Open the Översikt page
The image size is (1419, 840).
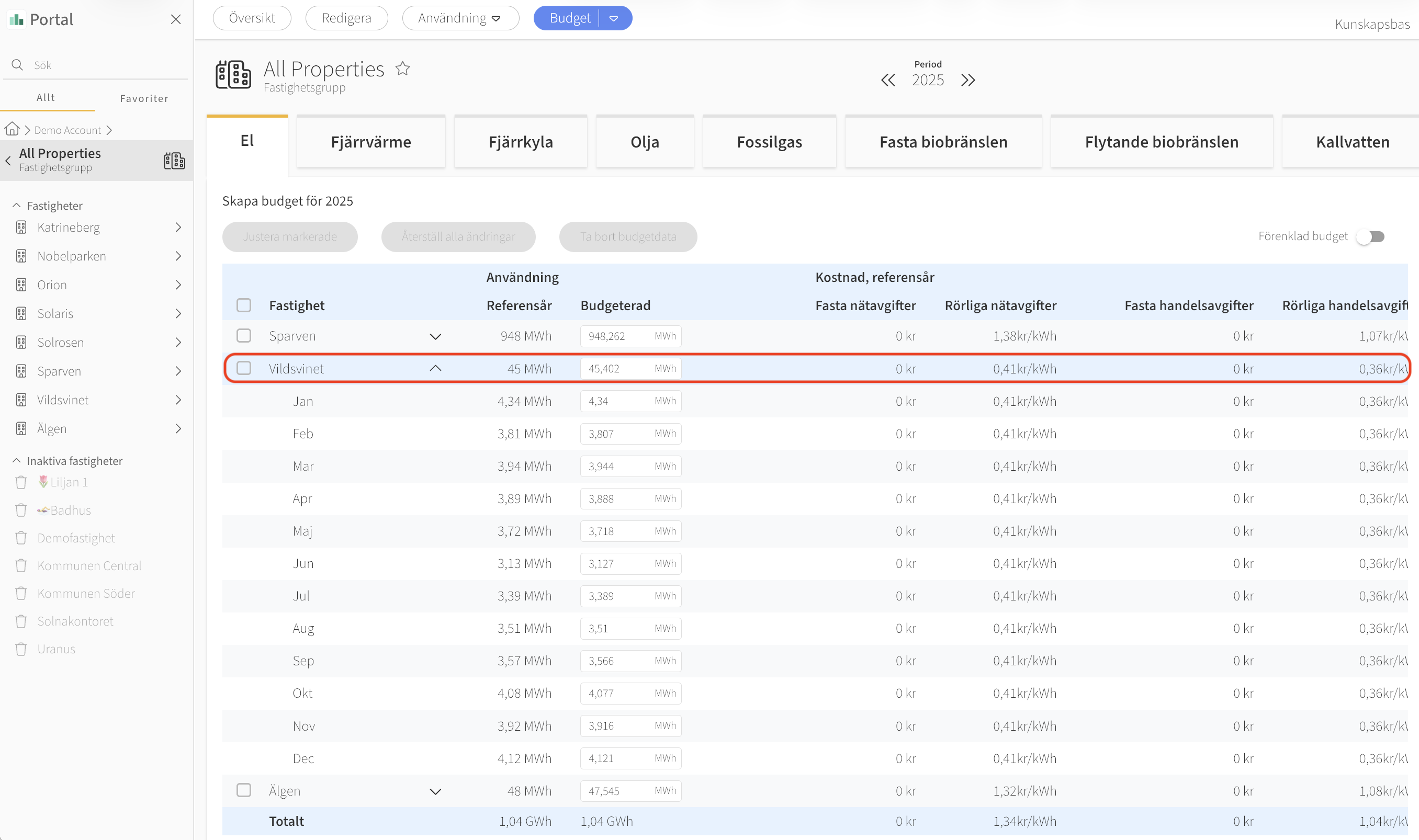click(252, 18)
